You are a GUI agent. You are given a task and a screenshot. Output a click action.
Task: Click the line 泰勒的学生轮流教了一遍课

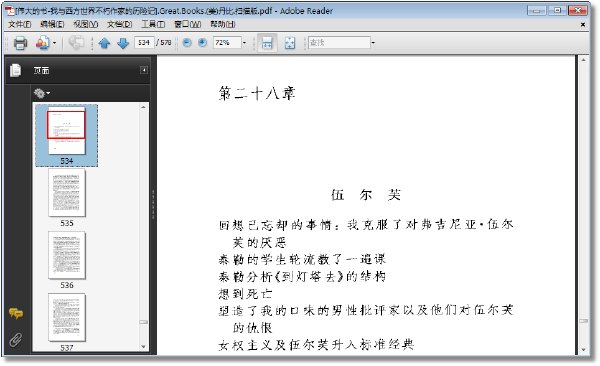302,259
